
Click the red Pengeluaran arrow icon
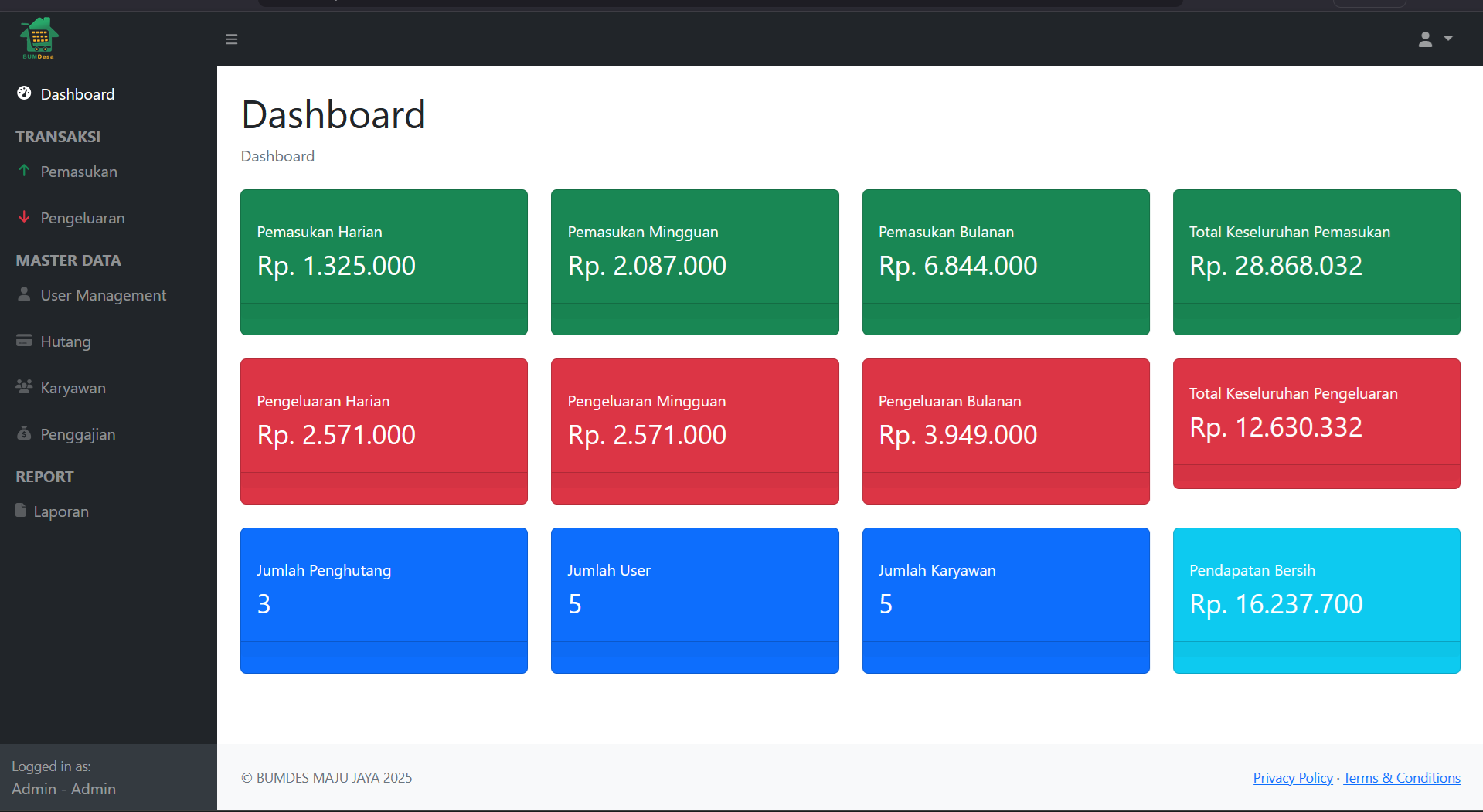pyautogui.click(x=24, y=217)
